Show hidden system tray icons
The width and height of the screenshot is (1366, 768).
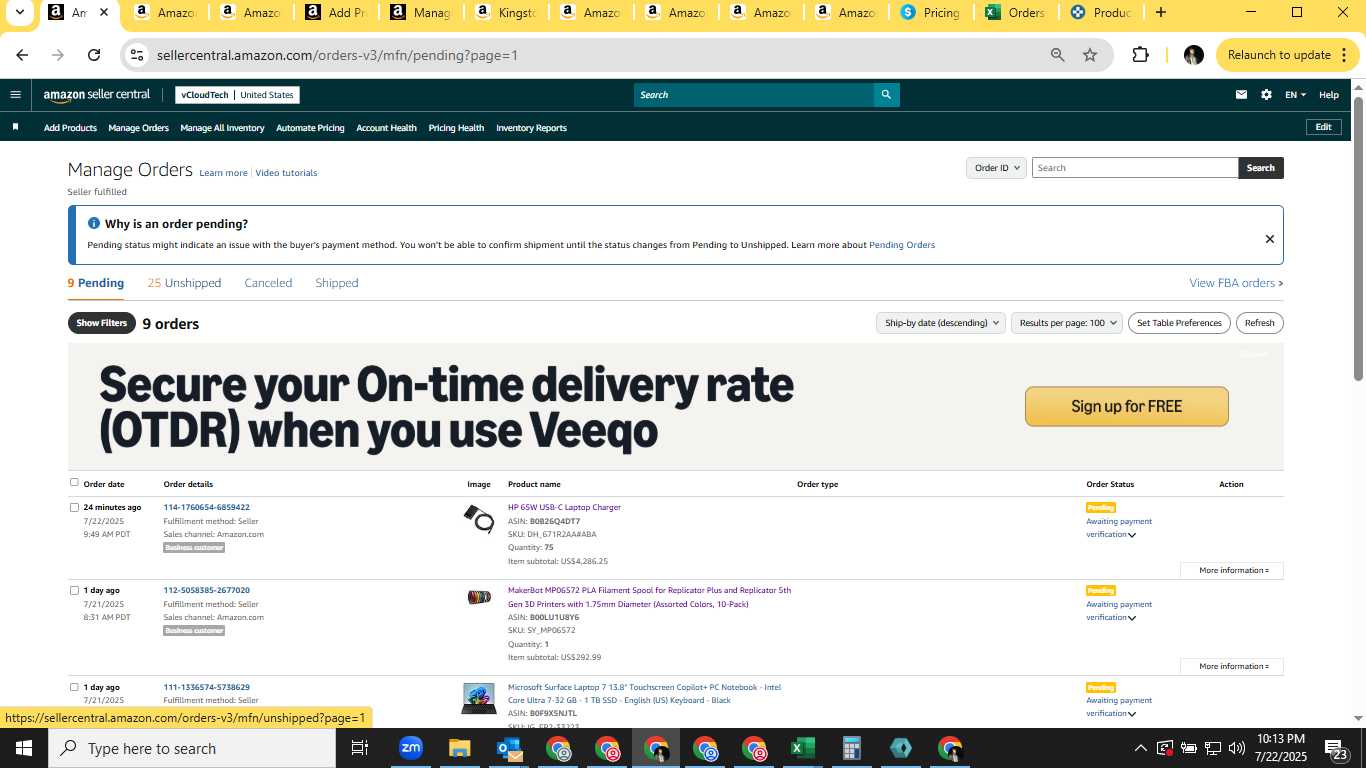click(x=1140, y=748)
